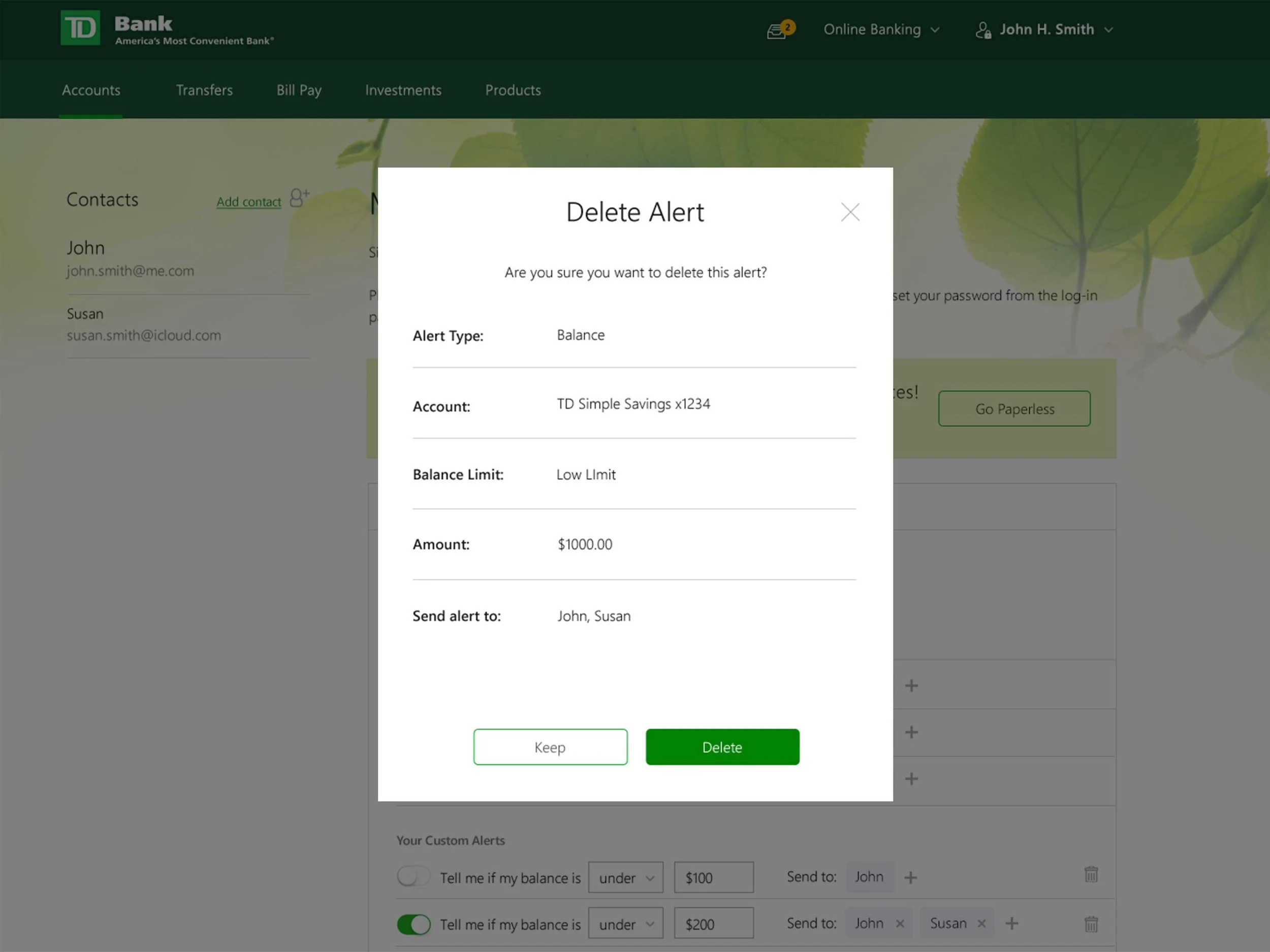Viewport: 1270px width, 952px height.
Task: Click the account value TD Simple Savings x1234
Action: click(633, 404)
